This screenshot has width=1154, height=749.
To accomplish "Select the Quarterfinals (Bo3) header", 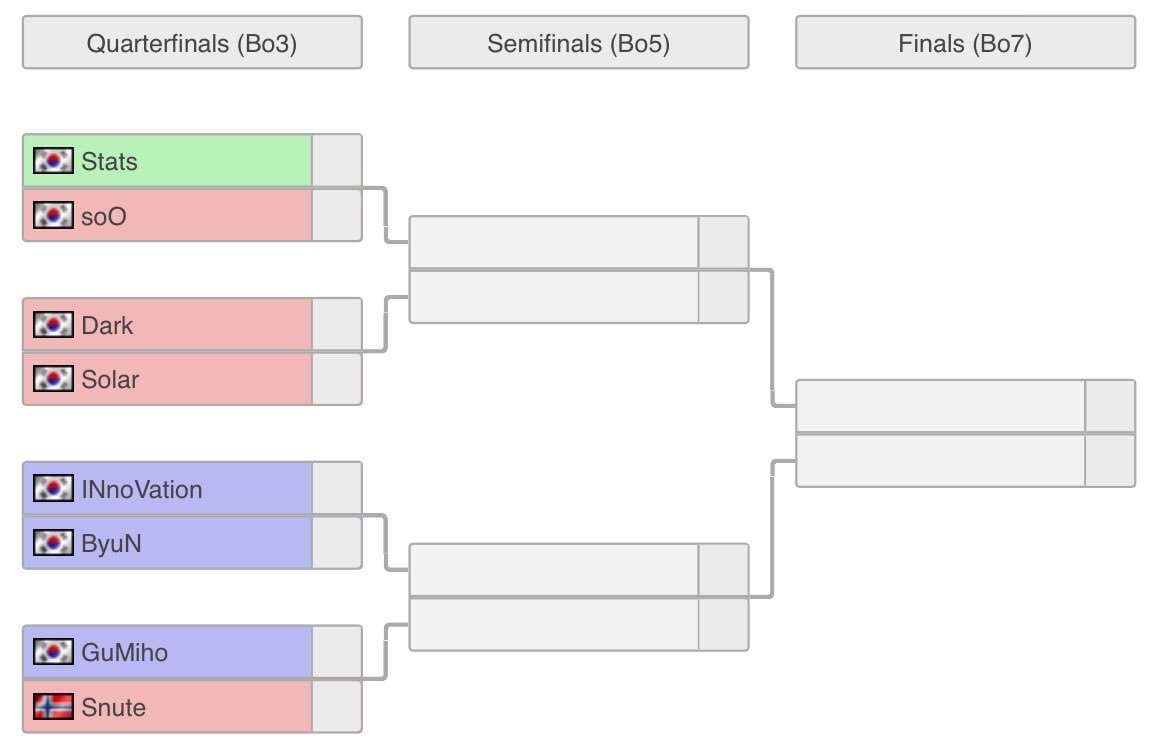I will tap(192, 43).
